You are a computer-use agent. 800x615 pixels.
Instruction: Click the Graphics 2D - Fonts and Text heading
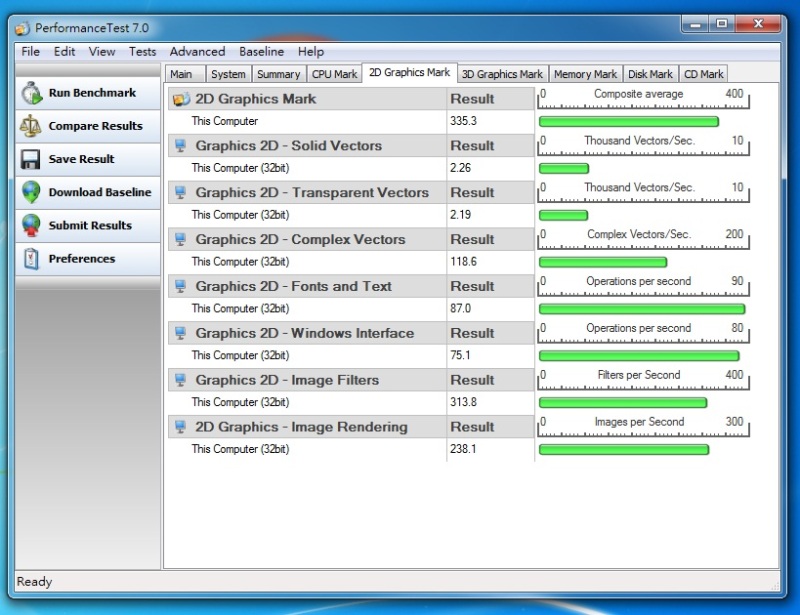pos(293,286)
